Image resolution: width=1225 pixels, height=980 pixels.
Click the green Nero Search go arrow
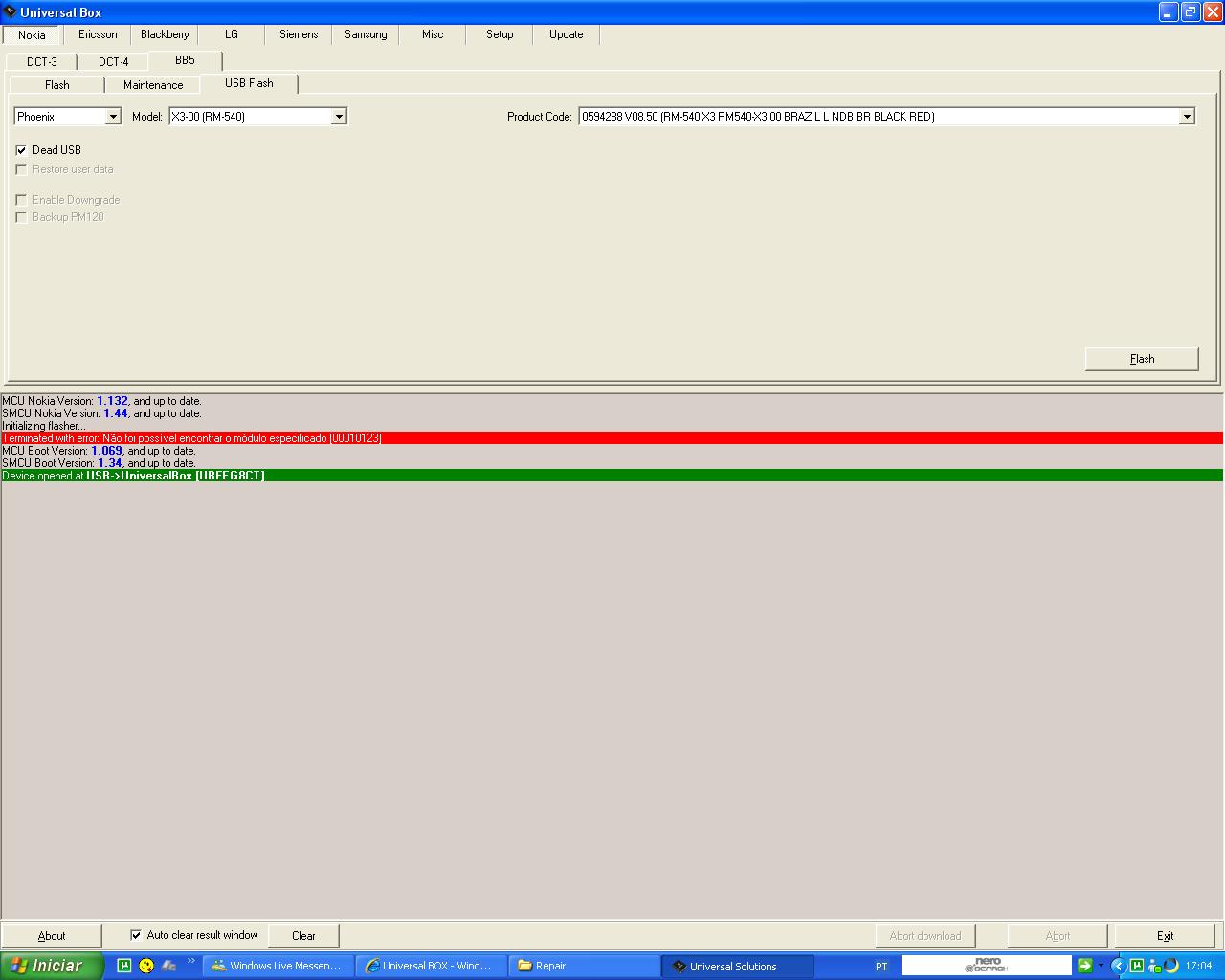click(1084, 966)
